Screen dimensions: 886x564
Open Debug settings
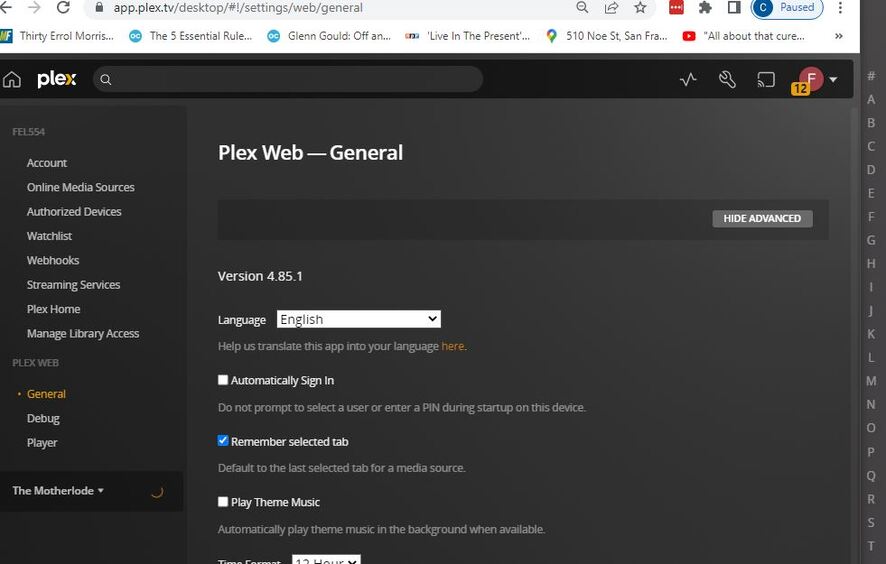point(43,418)
